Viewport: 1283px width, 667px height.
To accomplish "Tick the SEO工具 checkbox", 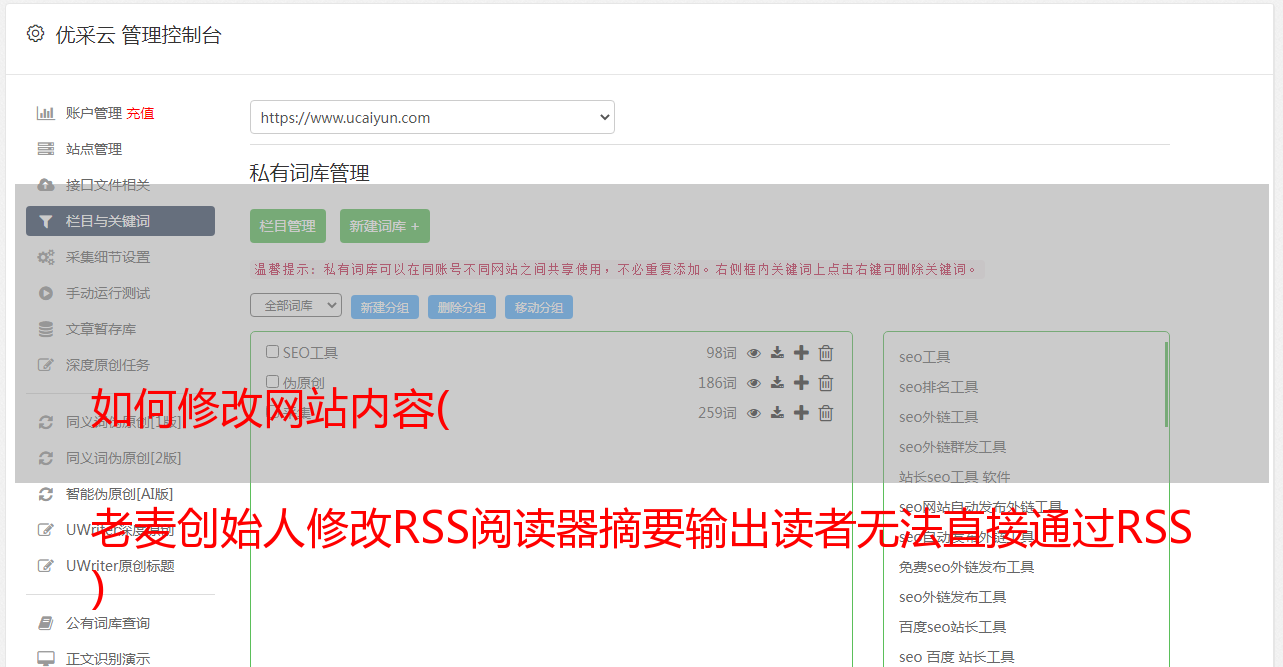I will tap(272, 352).
